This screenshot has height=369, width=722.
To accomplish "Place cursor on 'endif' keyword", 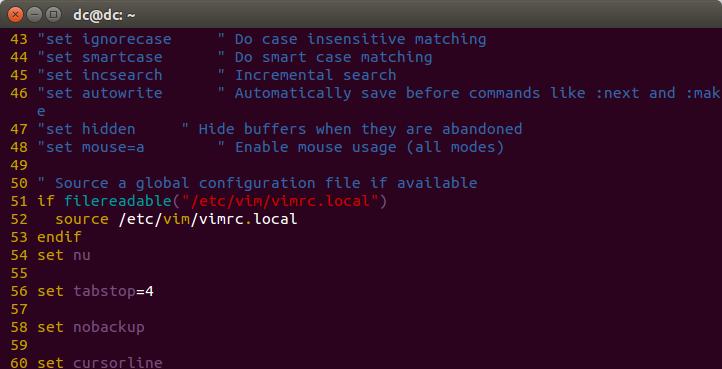I will (59, 237).
